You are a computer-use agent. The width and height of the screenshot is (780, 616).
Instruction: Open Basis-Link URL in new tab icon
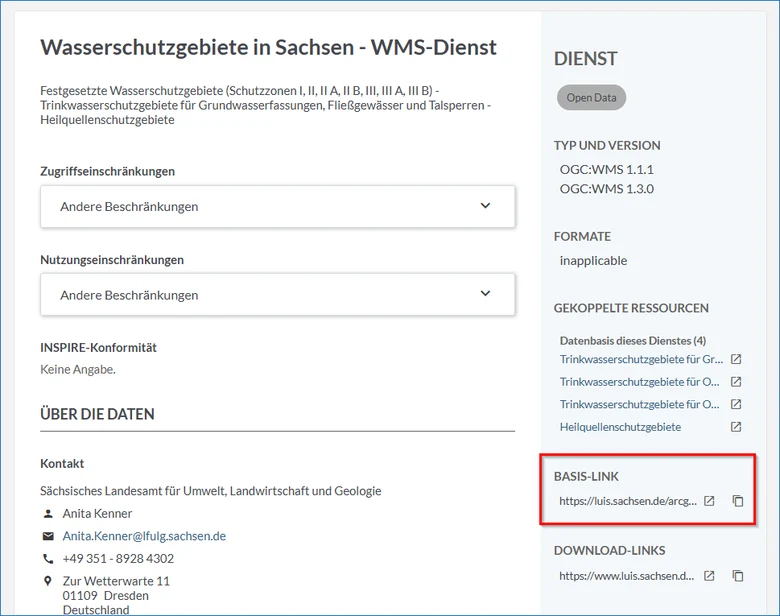(x=709, y=501)
